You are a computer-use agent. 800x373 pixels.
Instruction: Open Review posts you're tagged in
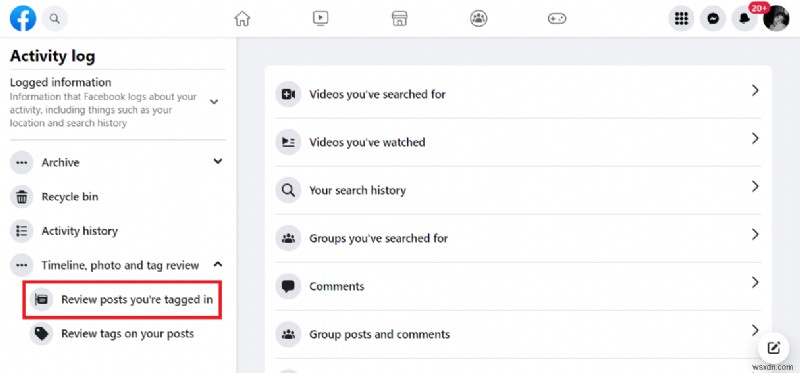click(122, 300)
